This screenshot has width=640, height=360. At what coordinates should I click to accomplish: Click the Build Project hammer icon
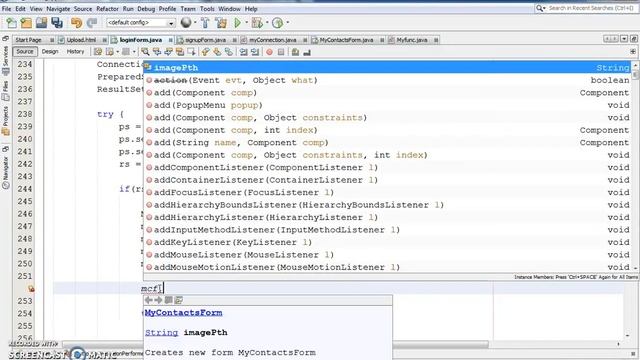pos(205,23)
